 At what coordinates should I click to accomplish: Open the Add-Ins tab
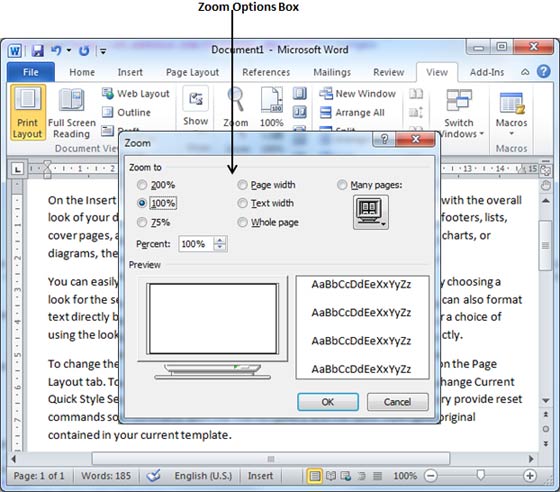point(487,72)
